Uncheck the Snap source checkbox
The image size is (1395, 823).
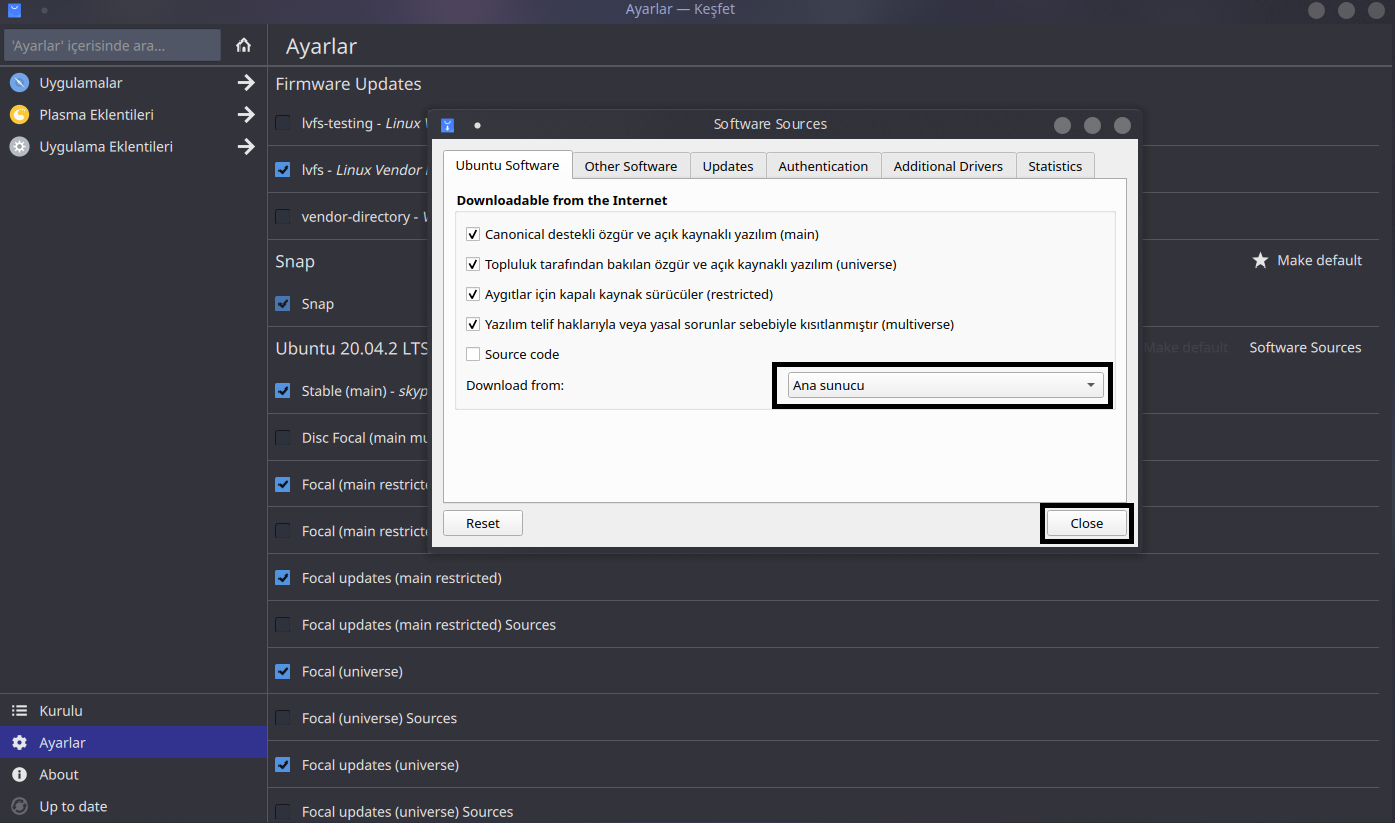(283, 304)
